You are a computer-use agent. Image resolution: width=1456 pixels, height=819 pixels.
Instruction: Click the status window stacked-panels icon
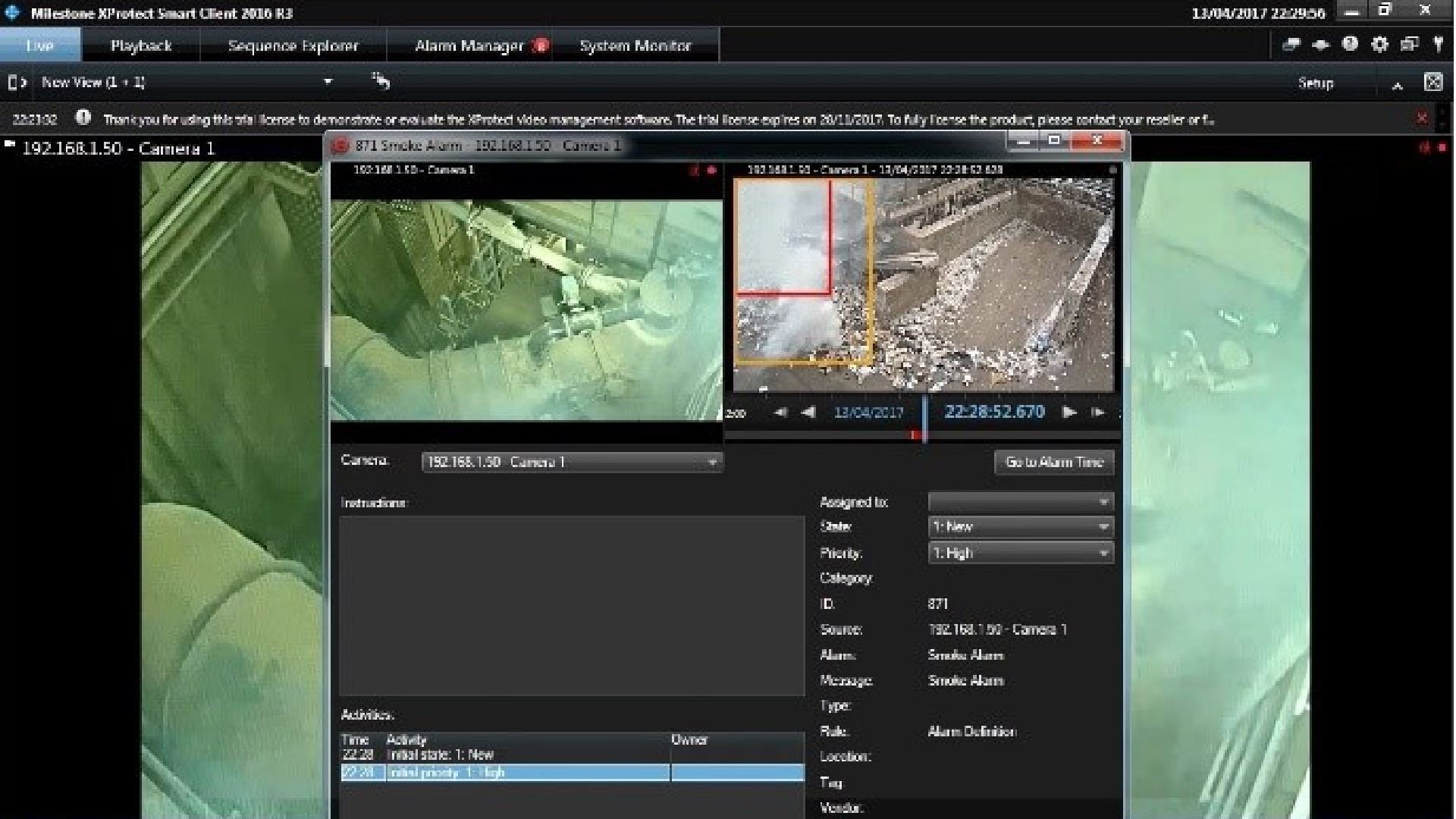1291,45
